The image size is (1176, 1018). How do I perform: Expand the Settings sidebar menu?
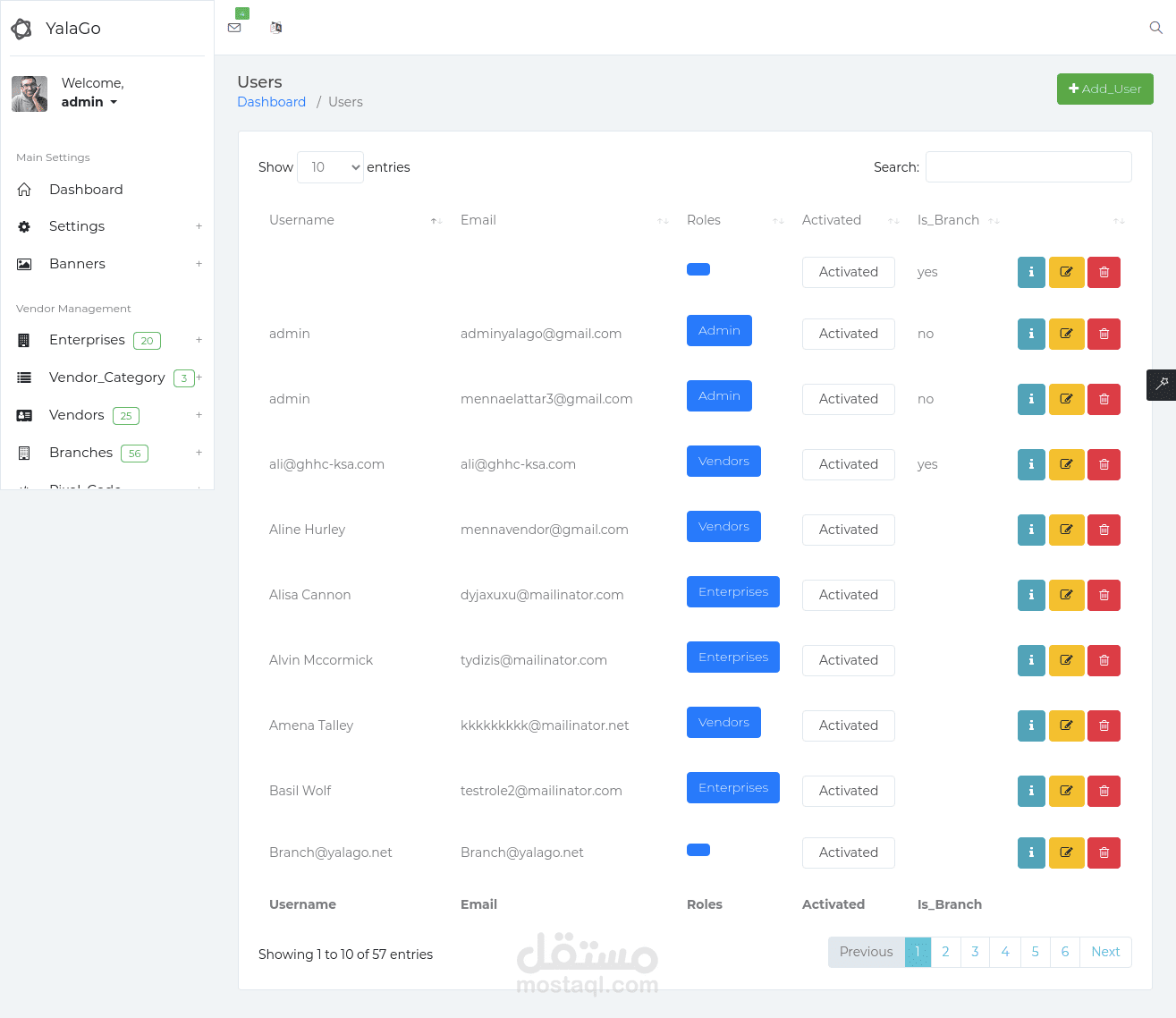pyautogui.click(x=109, y=226)
